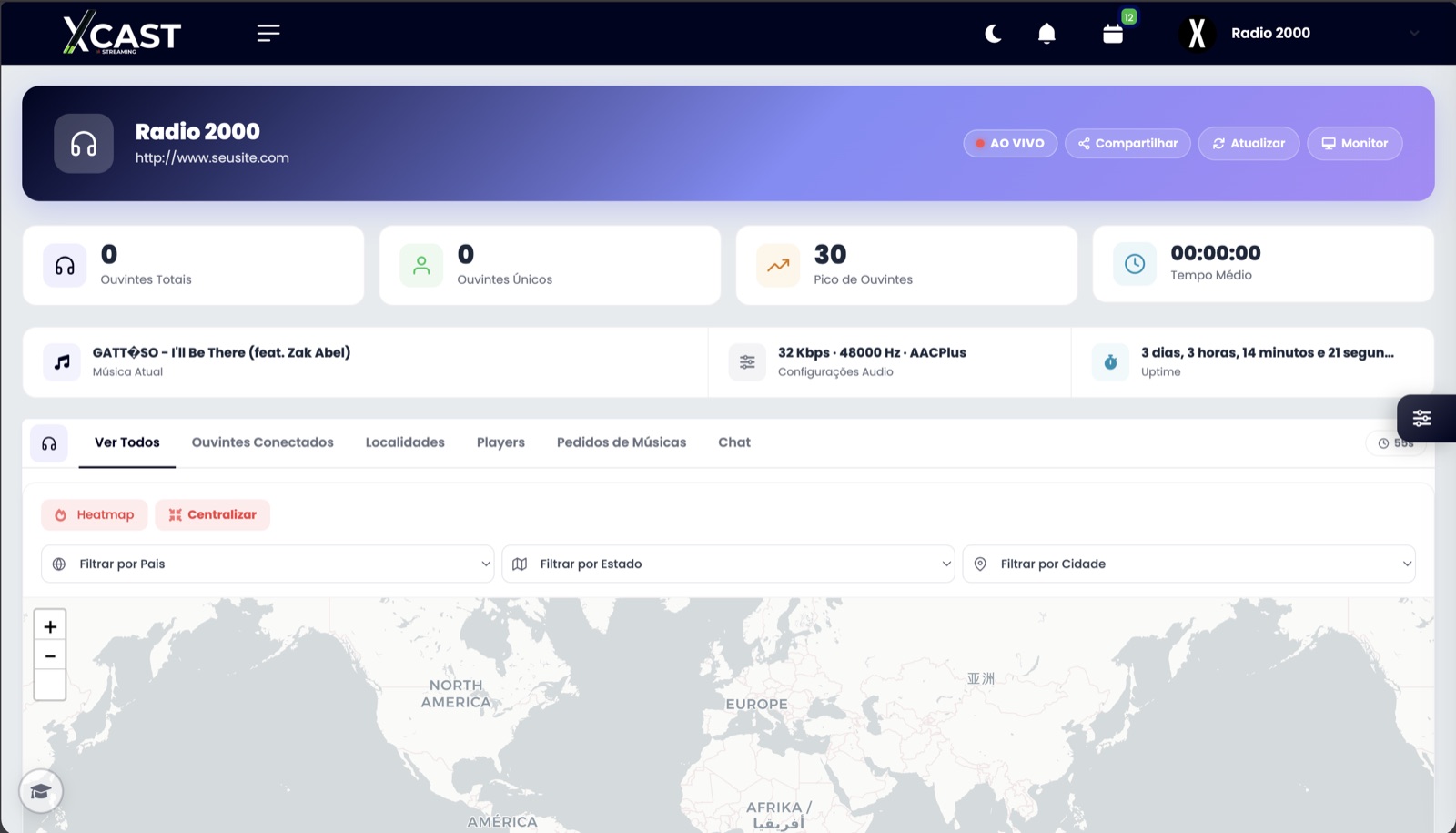Toggle the Heatmap map view
Viewport: 1456px width, 833px height.
[94, 514]
